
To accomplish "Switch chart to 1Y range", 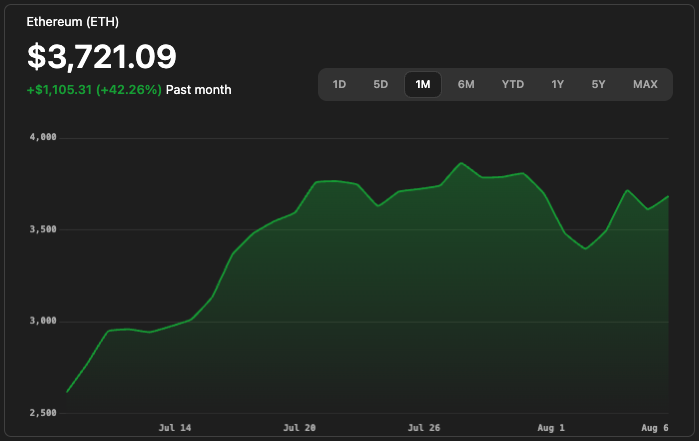I will 558,84.
